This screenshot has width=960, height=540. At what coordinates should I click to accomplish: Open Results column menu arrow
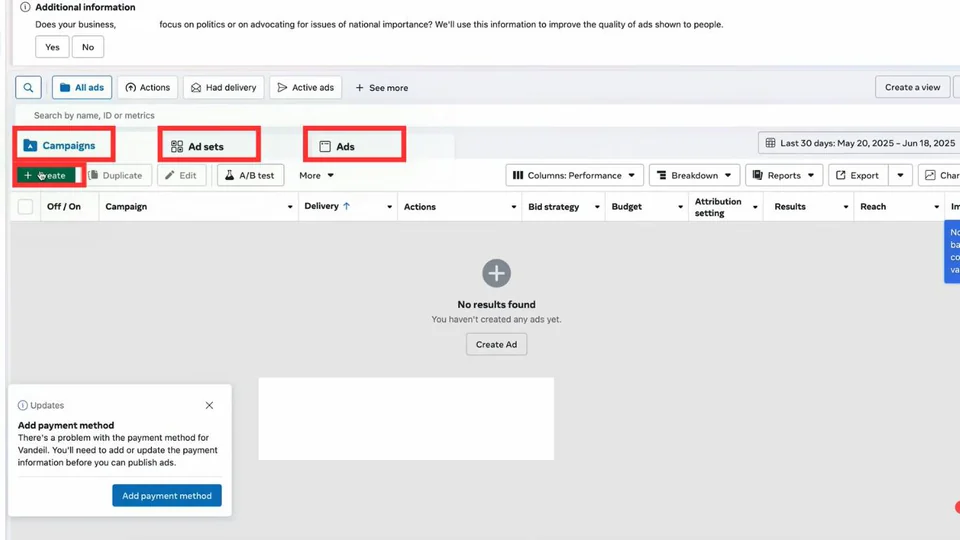(846, 207)
